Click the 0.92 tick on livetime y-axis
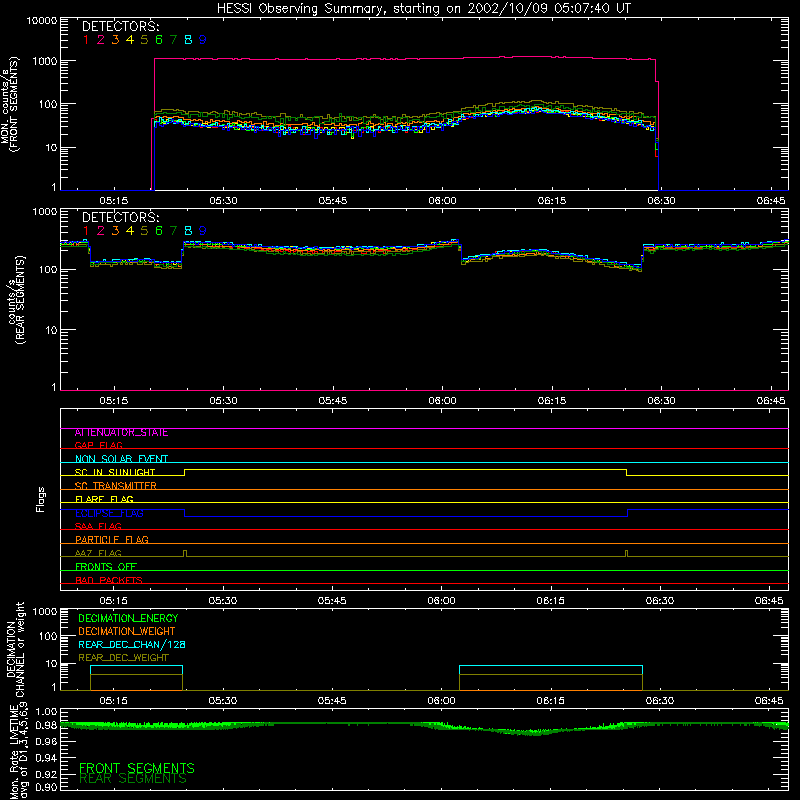The image size is (800, 800). [46, 773]
